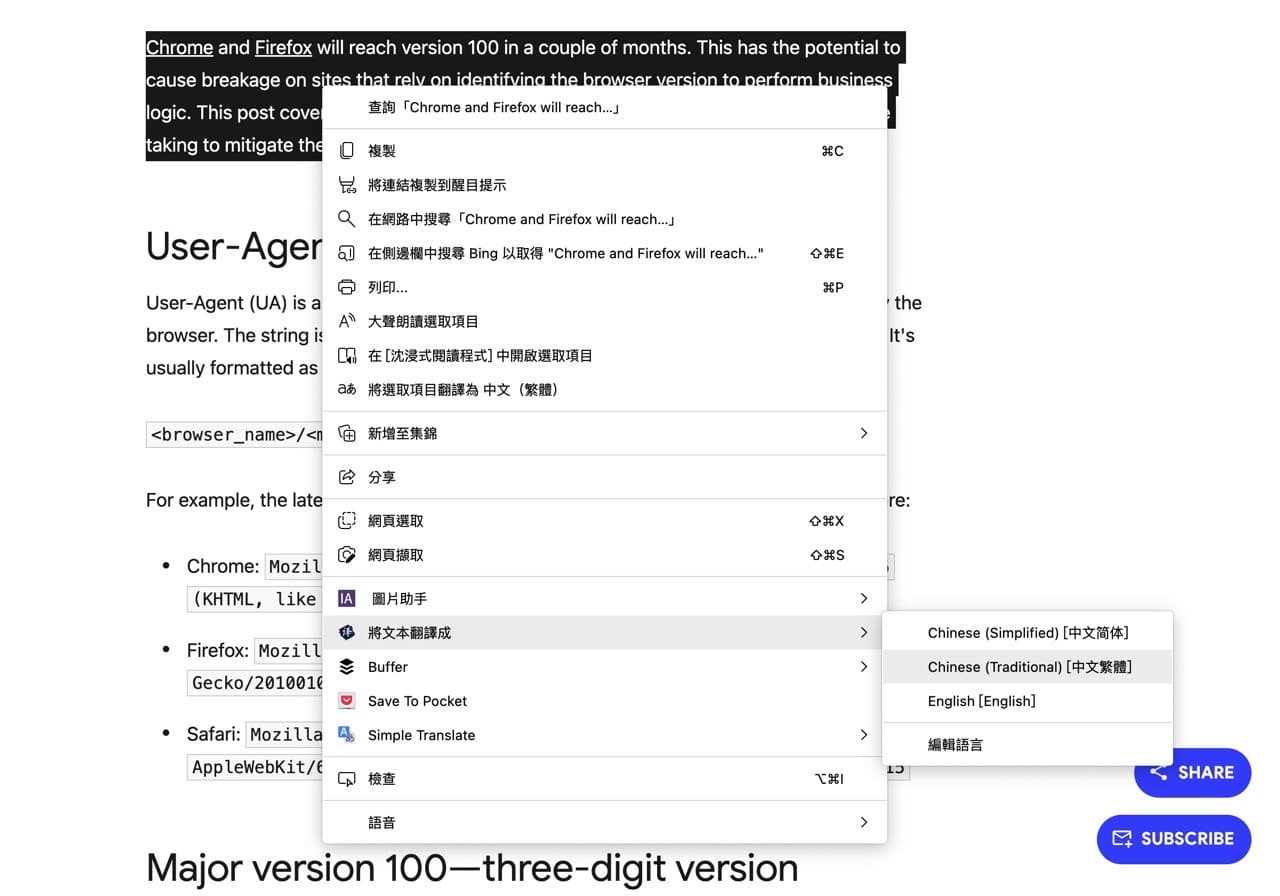The width and height of the screenshot is (1280, 896).
Task: Open the Firefox link in the article
Action: click(283, 47)
